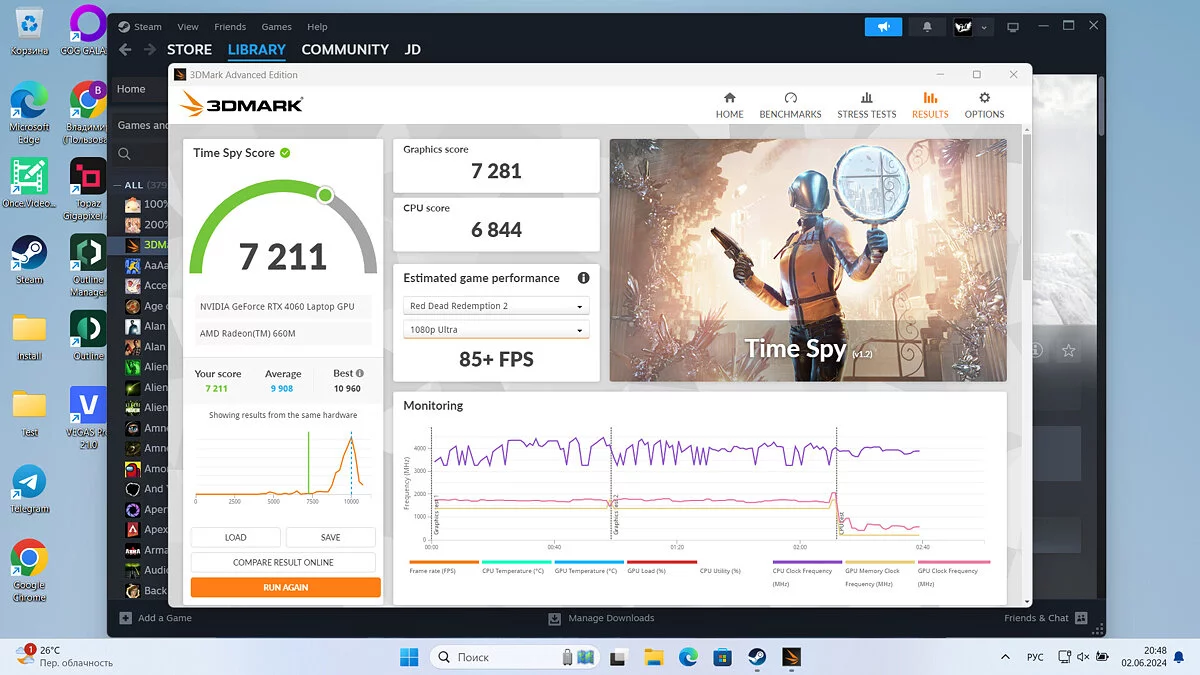Click the Steam notifications bell icon

pyautogui.click(x=927, y=27)
